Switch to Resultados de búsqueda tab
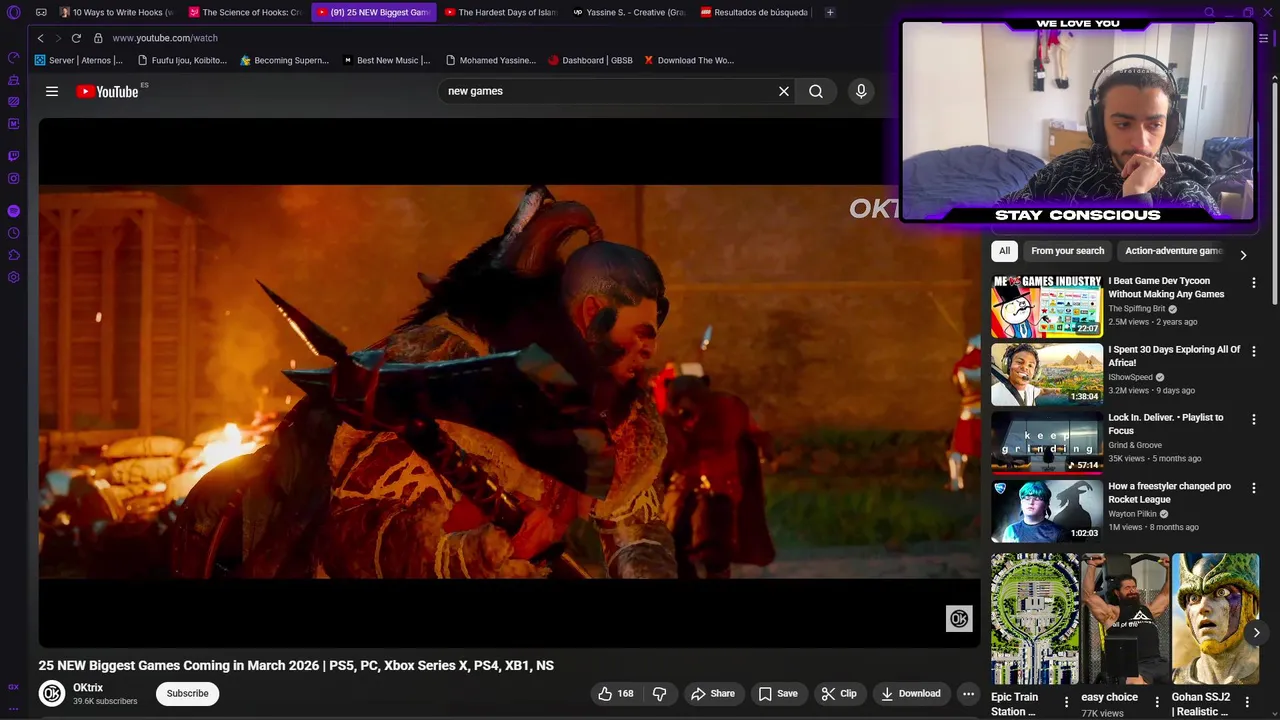The height and width of the screenshot is (720, 1280). (756, 12)
